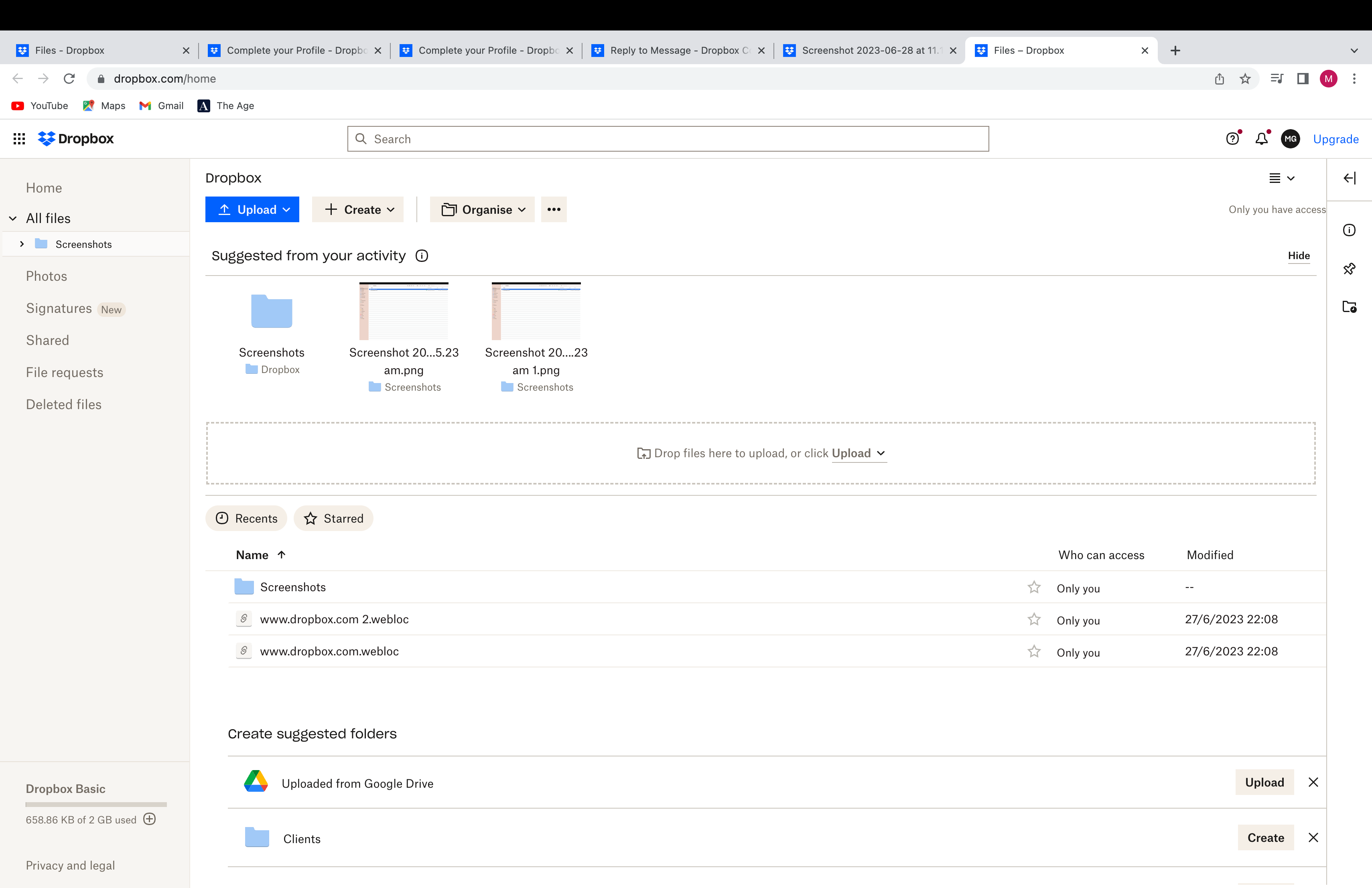Click the Dropbox logo
1372x888 pixels.
75,139
